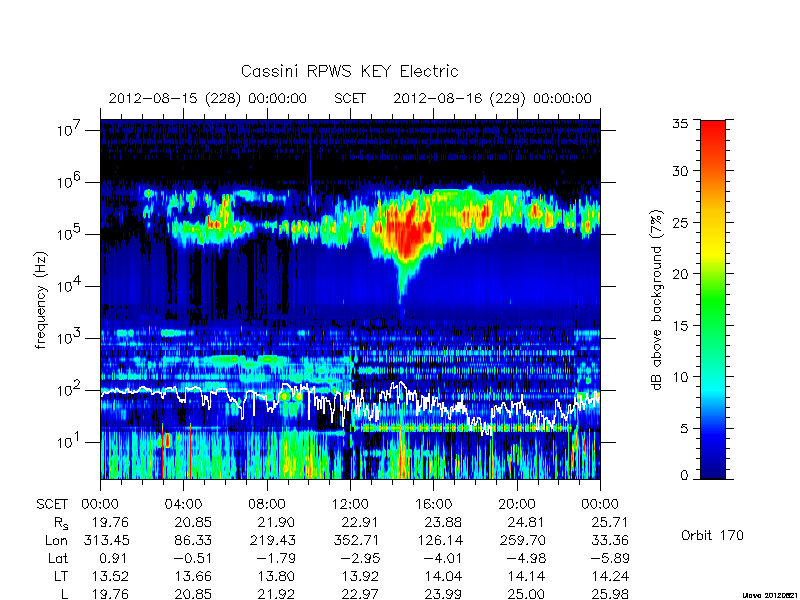The width and height of the screenshot is (800, 600).
Task: Click the L value '25.98'
Action: 609,594
